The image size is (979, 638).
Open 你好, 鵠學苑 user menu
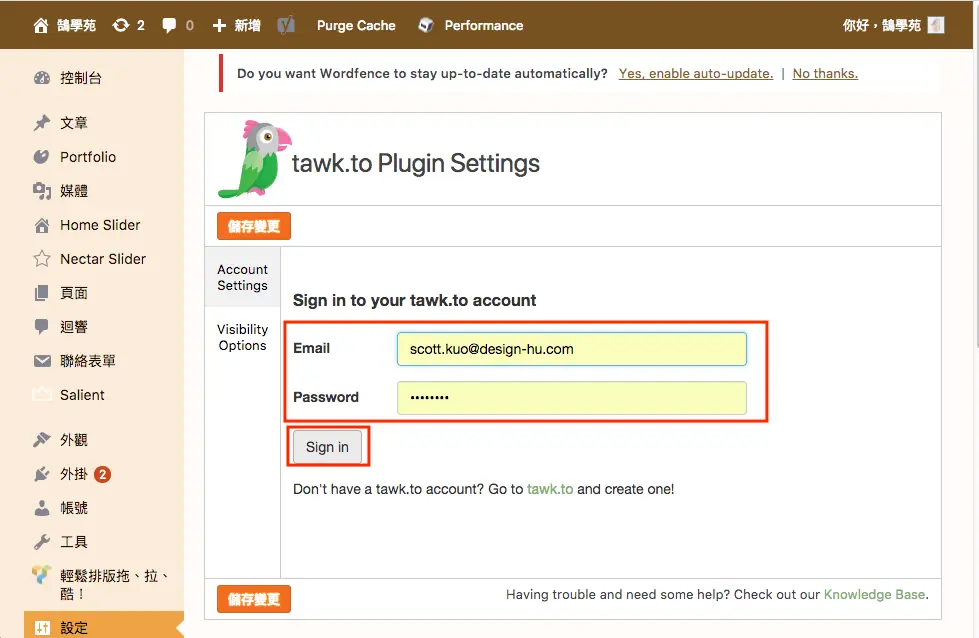click(882, 26)
